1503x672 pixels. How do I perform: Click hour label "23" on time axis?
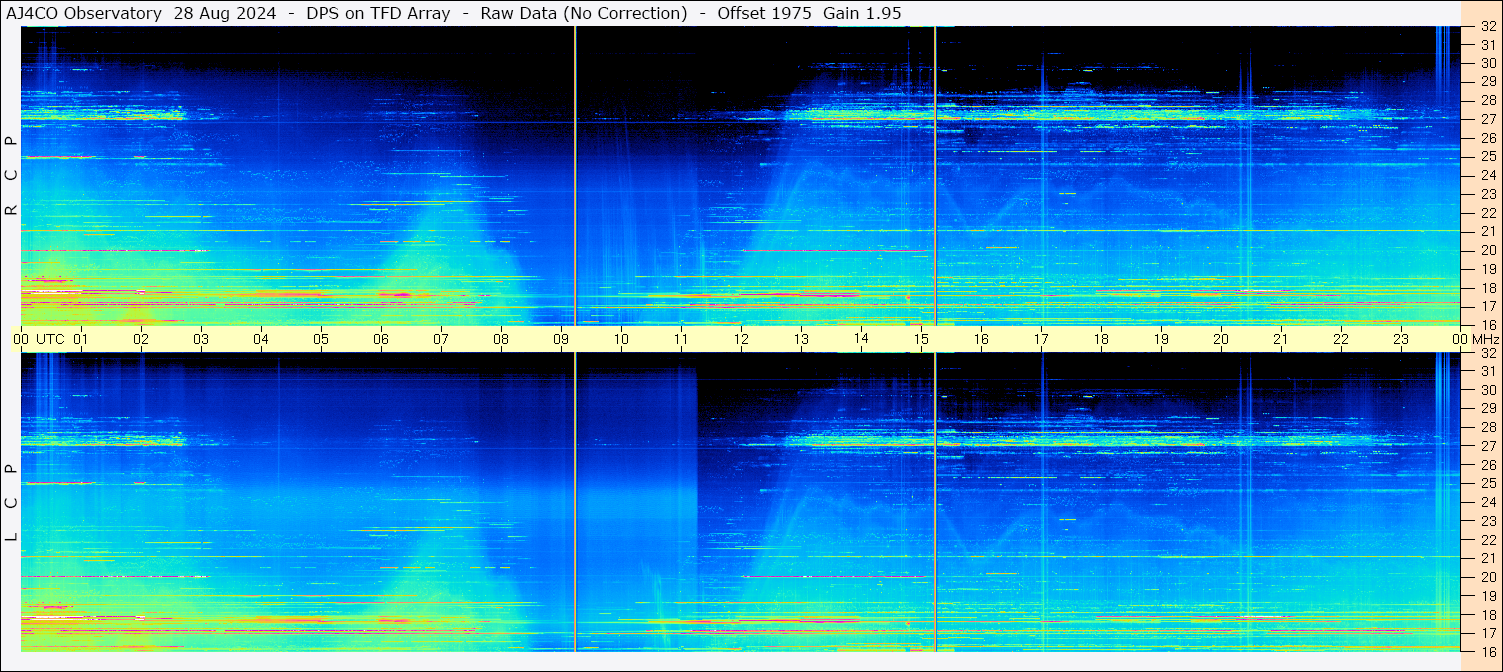coord(1401,339)
